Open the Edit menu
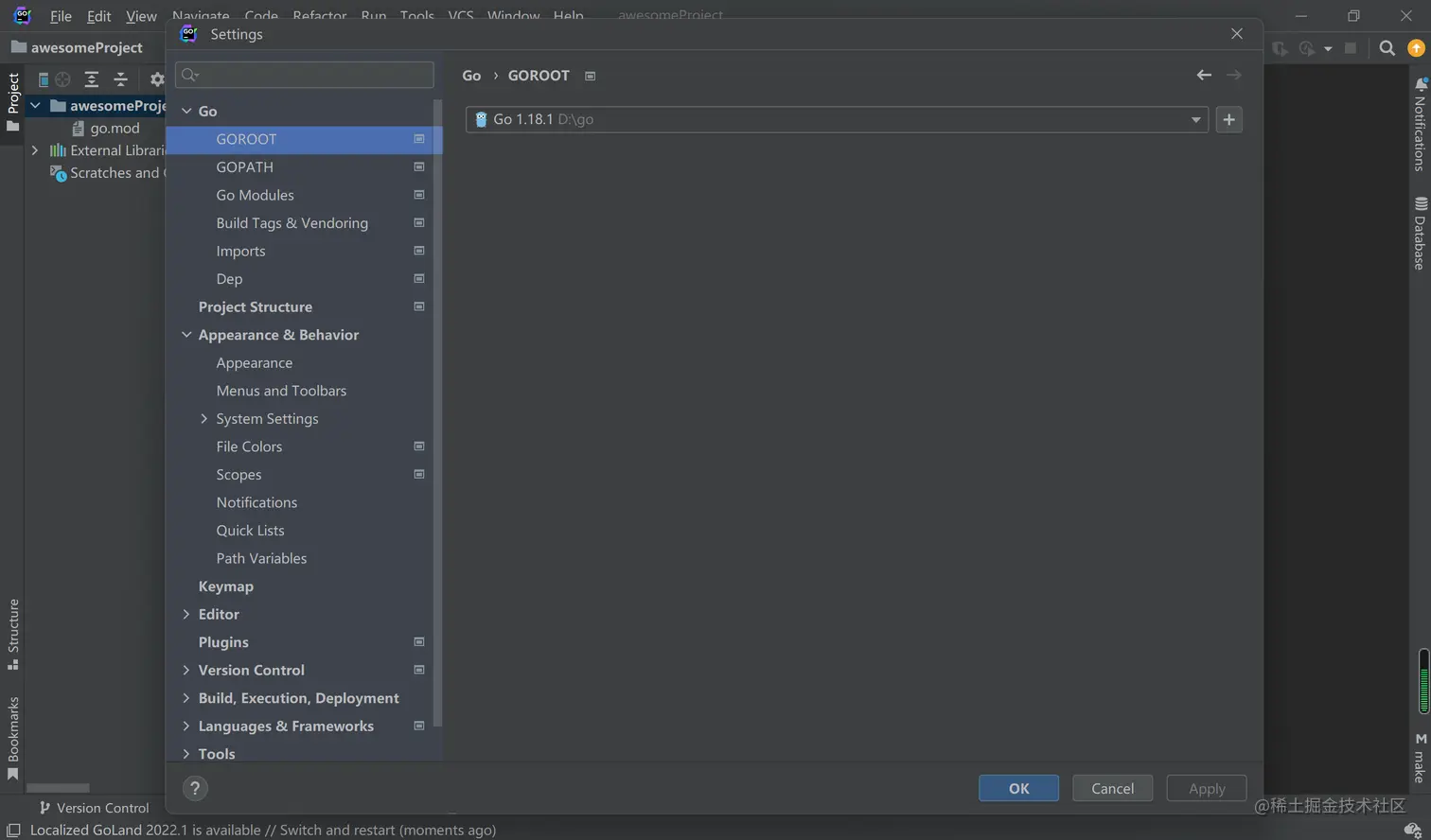The width and height of the screenshot is (1431, 840). tap(99, 16)
